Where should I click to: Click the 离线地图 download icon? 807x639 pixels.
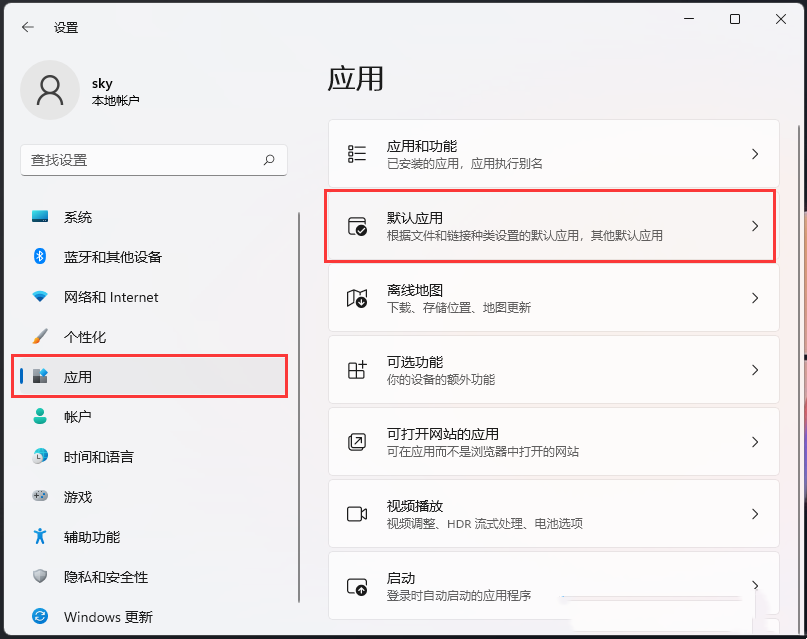357,298
